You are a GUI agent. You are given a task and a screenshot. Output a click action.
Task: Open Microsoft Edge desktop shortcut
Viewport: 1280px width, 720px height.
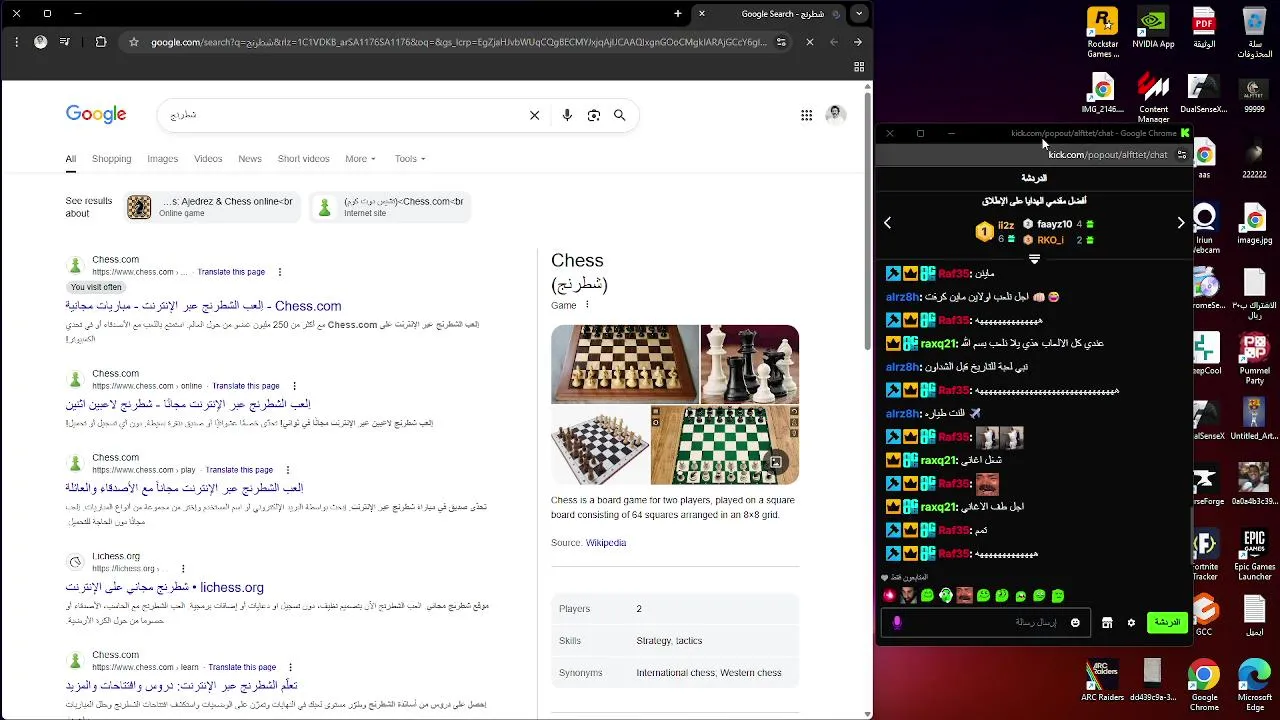coord(1254,683)
